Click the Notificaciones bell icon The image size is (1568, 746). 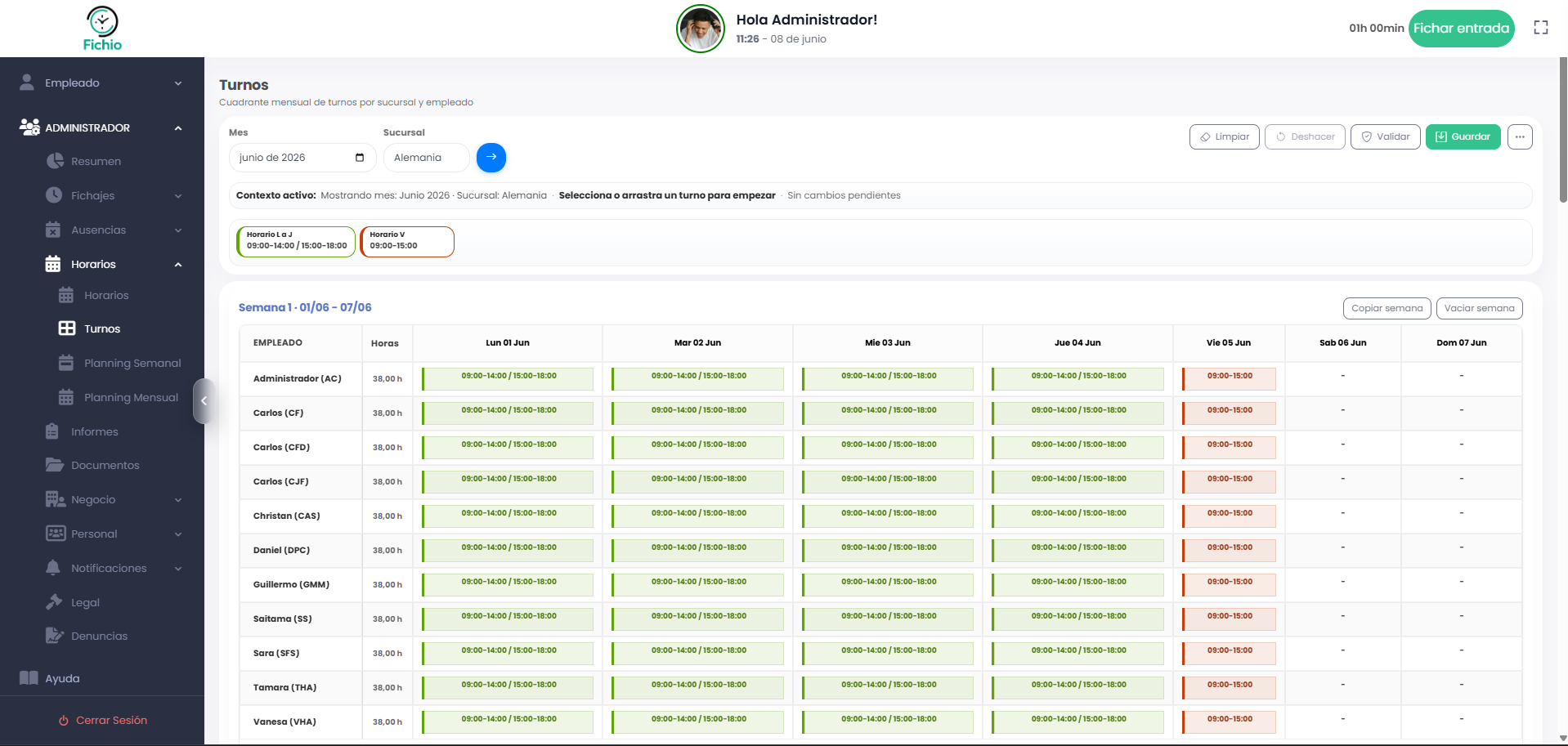coord(53,568)
